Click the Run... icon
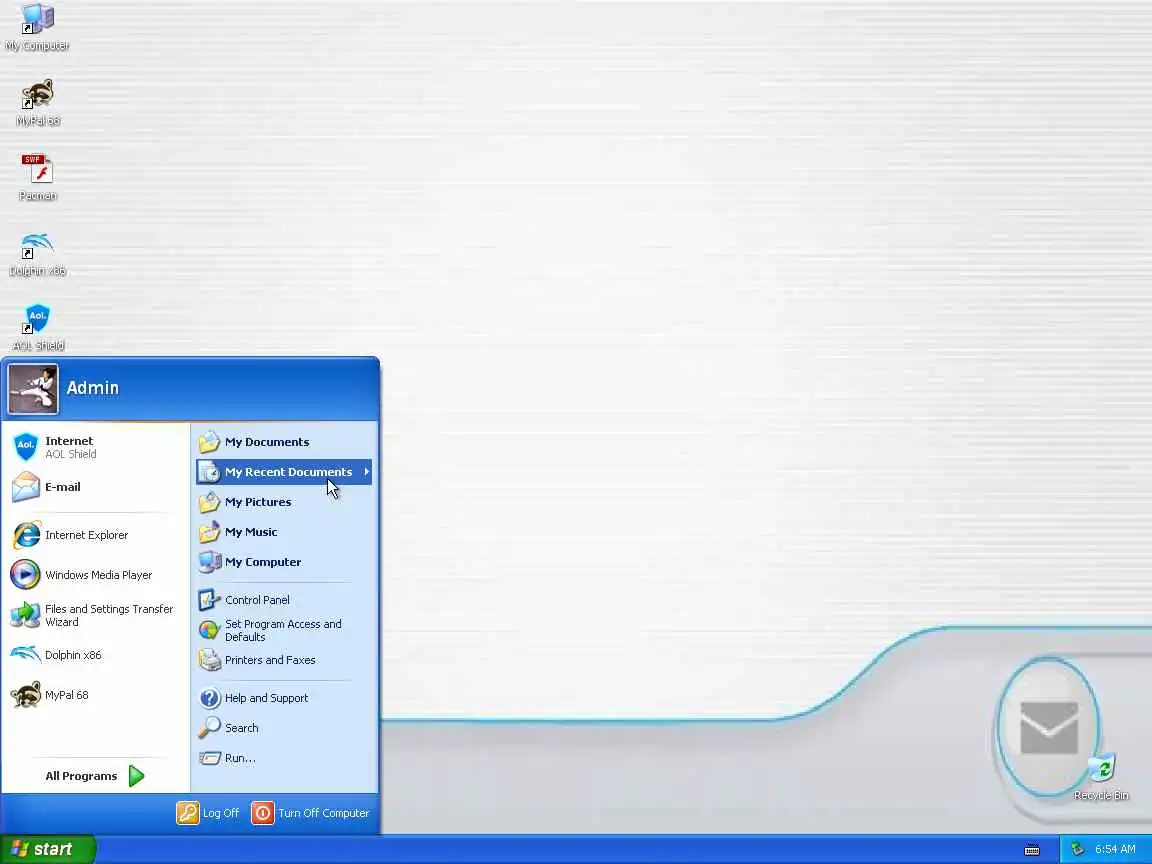Viewport: 1152px width, 864px height. [210, 758]
